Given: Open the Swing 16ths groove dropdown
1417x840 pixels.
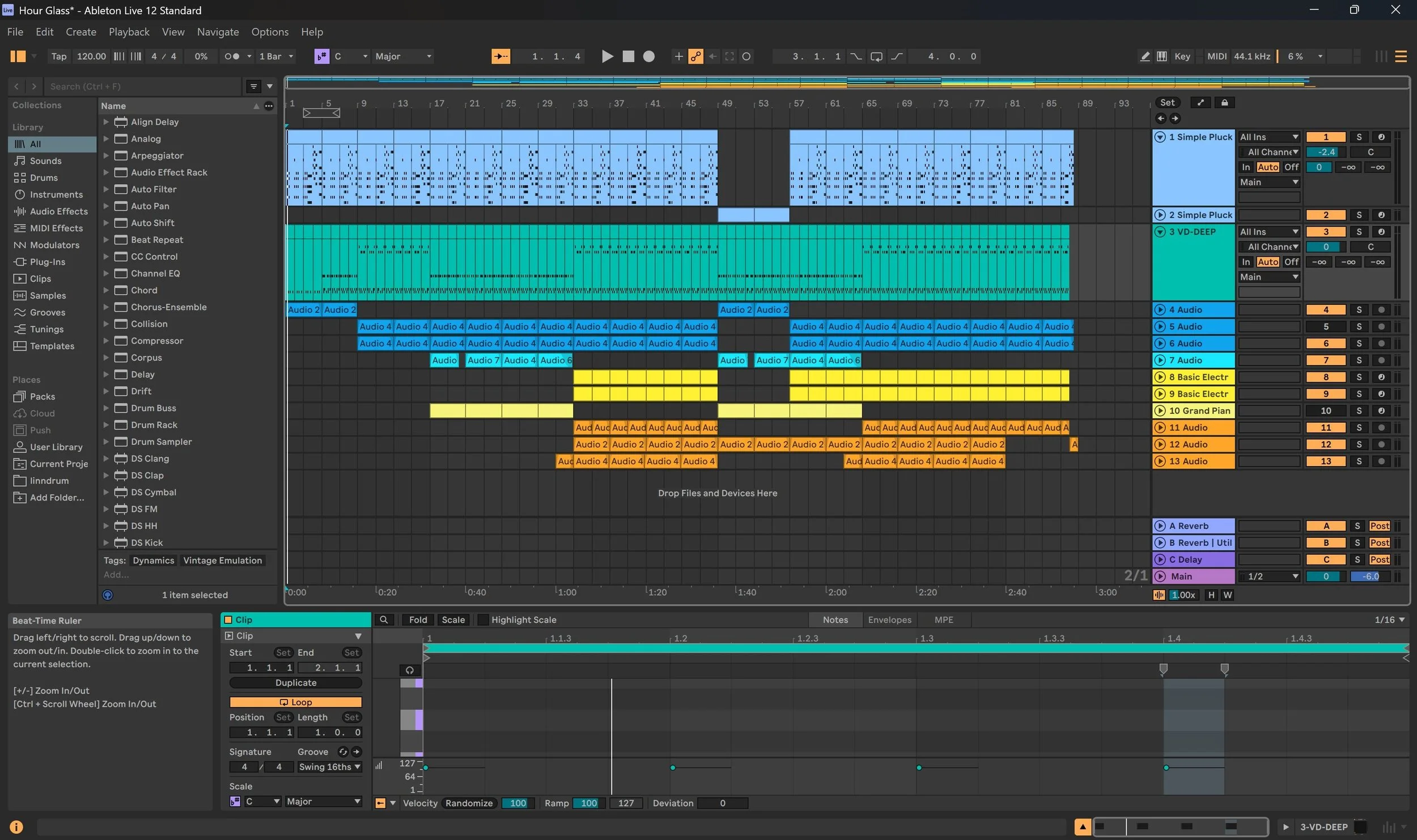Looking at the screenshot, I should point(329,767).
